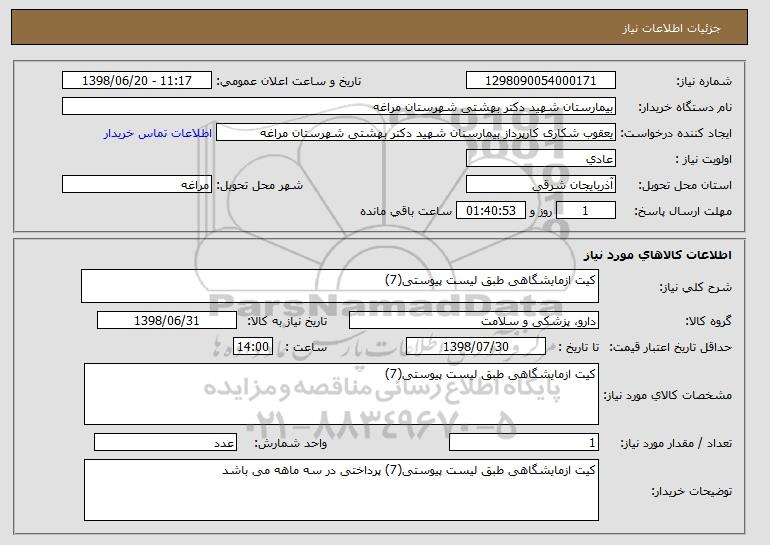Click the ساعت باقی مانده text
This screenshot has width=770, height=545.
click(x=406, y=211)
